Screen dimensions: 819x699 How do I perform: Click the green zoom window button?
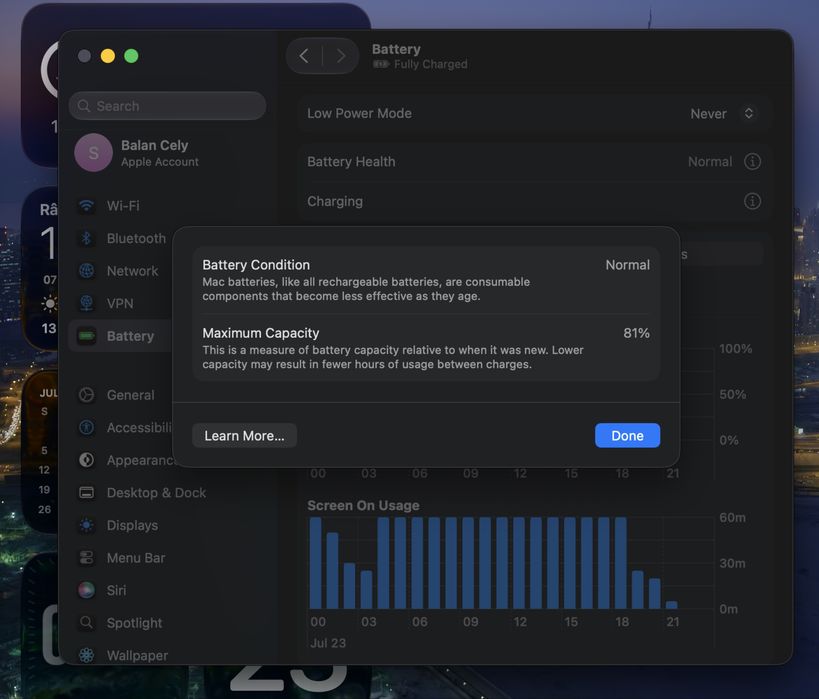coord(131,56)
